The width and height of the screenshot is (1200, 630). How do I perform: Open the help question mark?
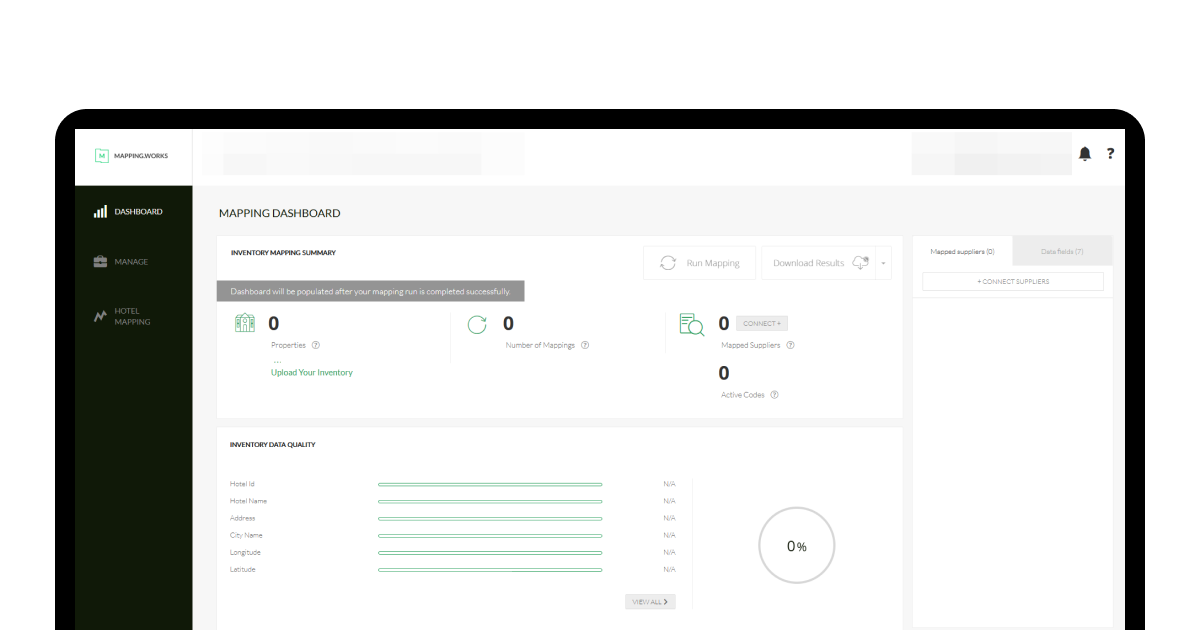click(1110, 154)
